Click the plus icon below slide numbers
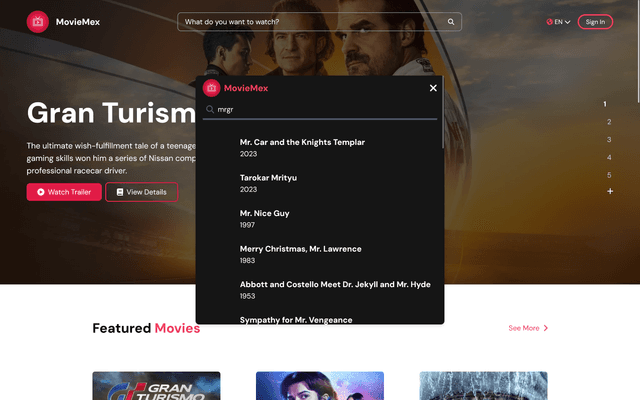 610,191
